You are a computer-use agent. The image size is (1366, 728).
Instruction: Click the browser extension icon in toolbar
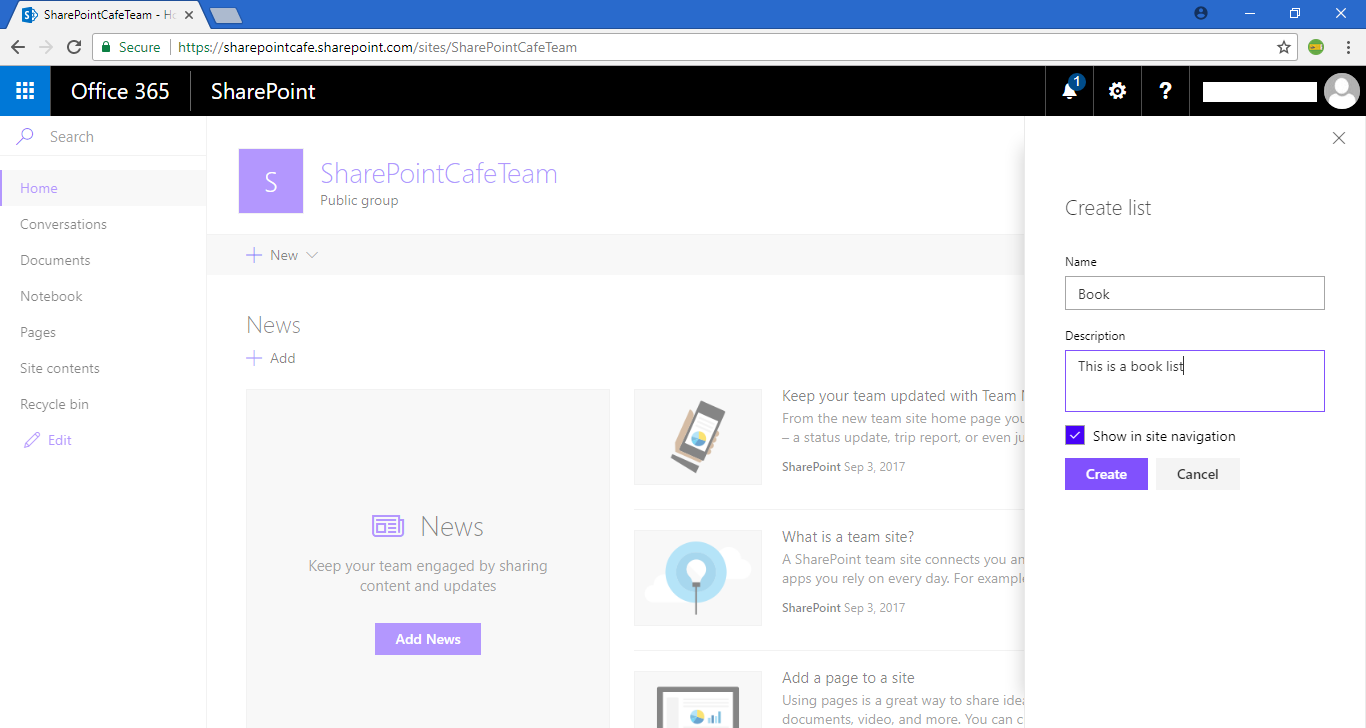pos(1316,47)
